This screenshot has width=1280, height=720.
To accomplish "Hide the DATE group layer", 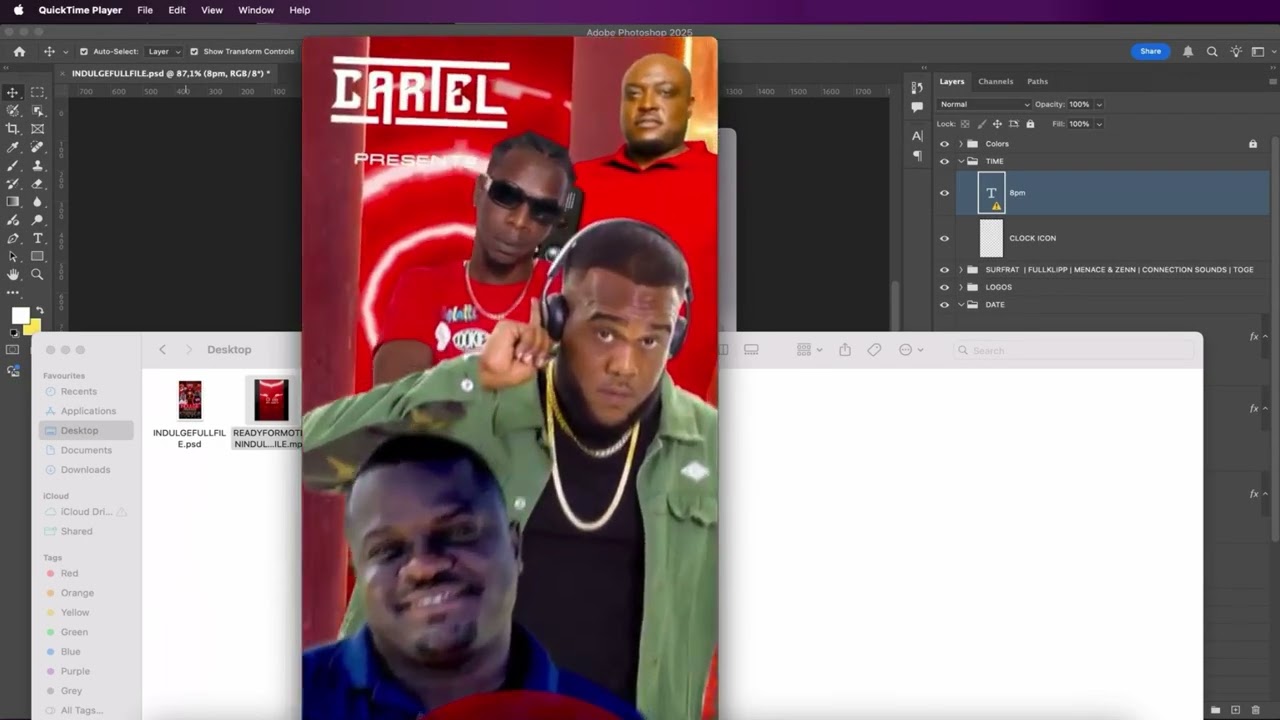I will tap(944, 305).
